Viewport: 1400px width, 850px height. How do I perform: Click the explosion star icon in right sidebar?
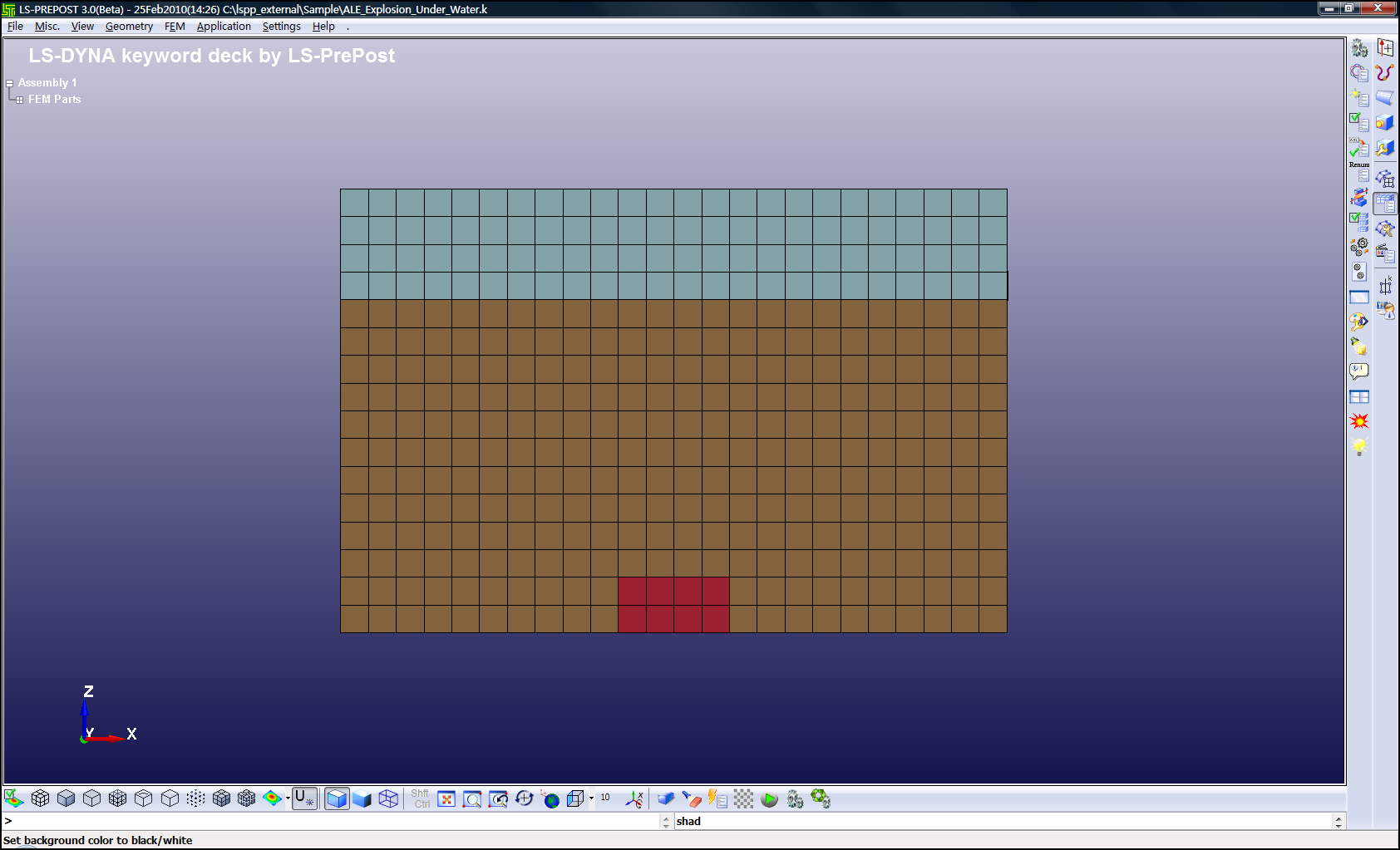(1360, 420)
